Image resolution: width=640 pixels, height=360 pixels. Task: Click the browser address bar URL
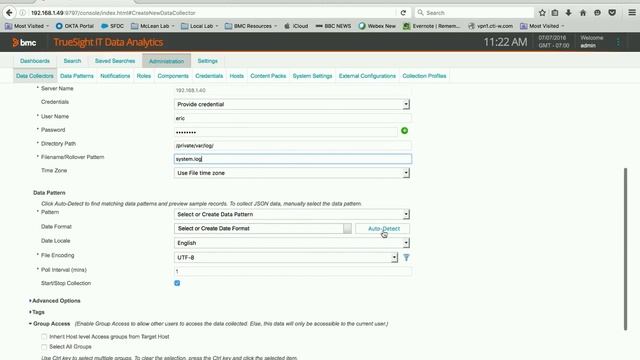click(113, 13)
